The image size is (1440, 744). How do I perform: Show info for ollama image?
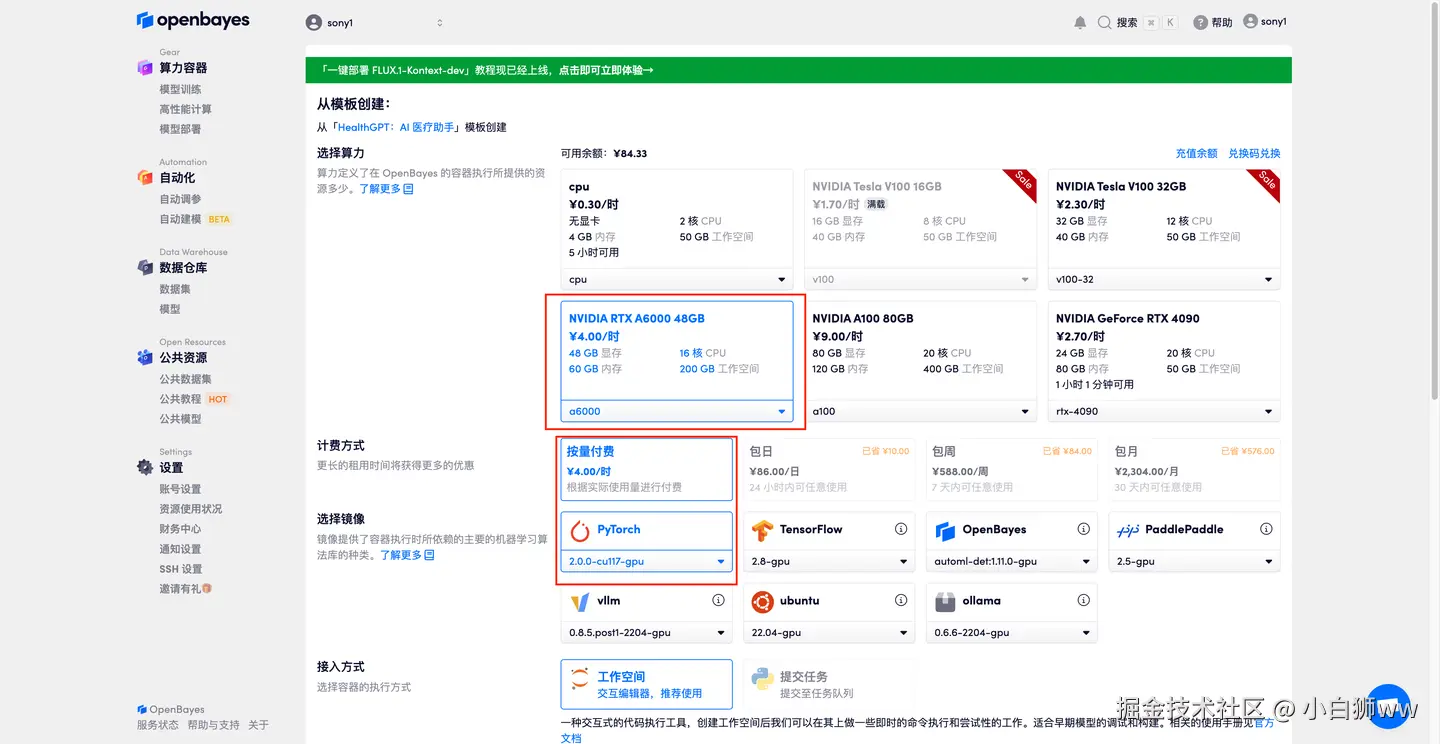(1083, 601)
